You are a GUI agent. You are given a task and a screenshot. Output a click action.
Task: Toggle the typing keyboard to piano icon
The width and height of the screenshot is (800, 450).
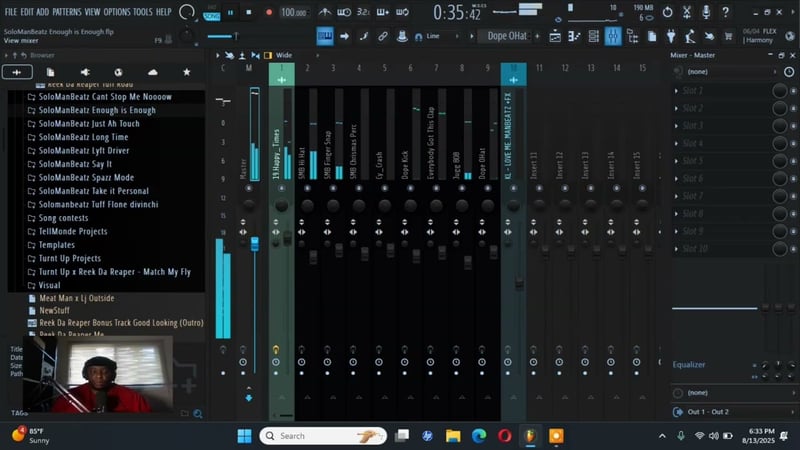point(325,36)
